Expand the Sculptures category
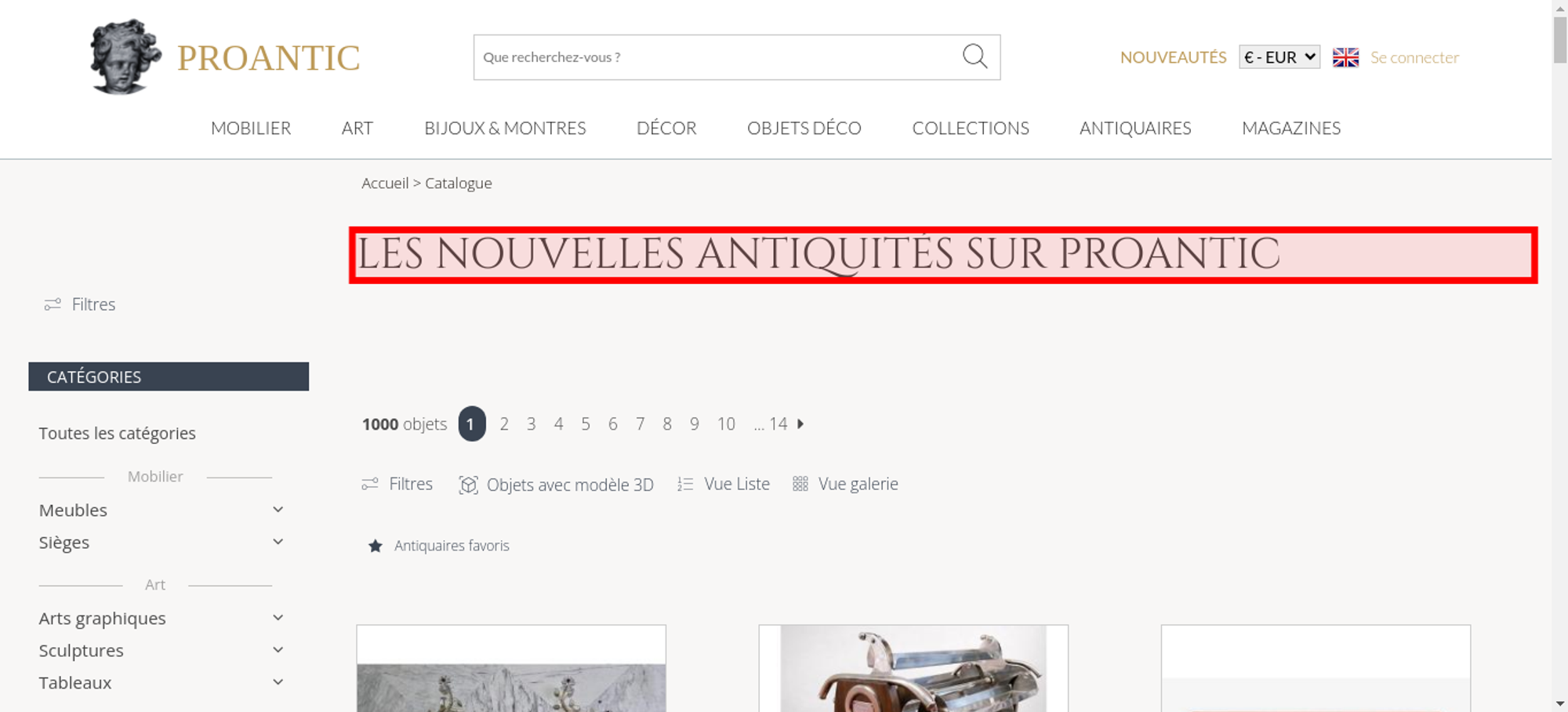 pyautogui.click(x=278, y=650)
